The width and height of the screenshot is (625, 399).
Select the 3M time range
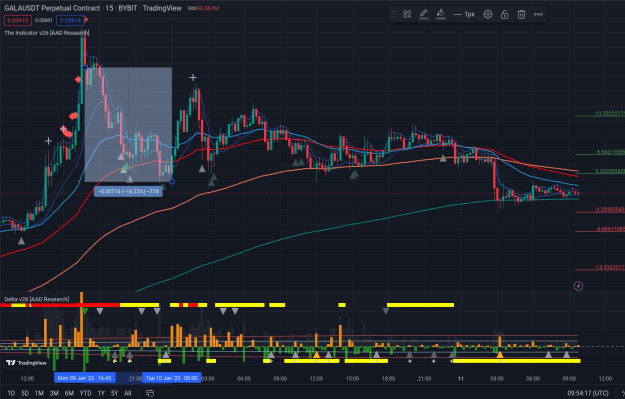[x=54, y=393]
